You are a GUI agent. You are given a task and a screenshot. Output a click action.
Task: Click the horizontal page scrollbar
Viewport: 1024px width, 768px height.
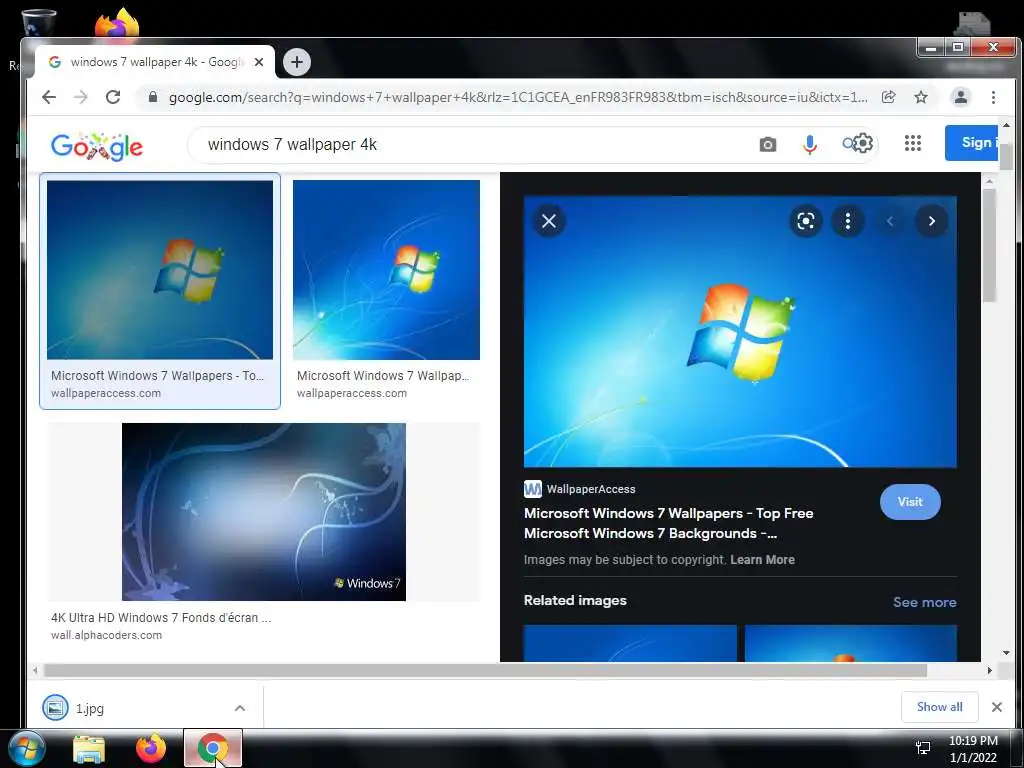point(485,671)
